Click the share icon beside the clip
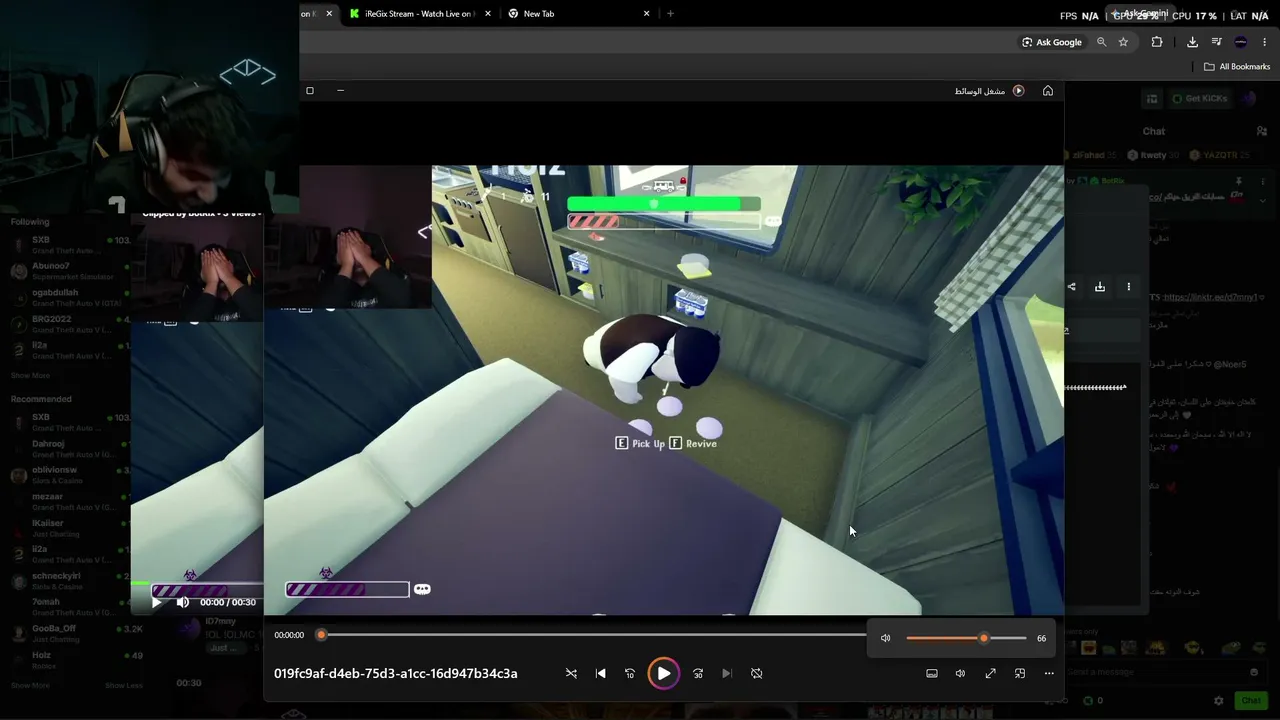 tap(1071, 287)
